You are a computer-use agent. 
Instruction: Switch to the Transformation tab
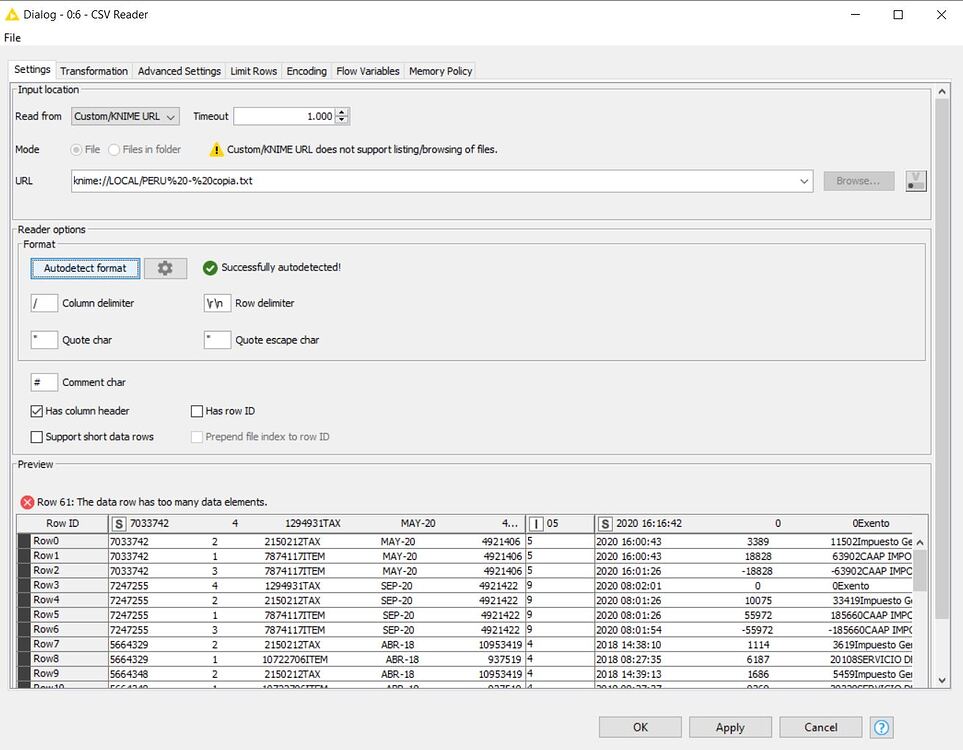[93, 71]
